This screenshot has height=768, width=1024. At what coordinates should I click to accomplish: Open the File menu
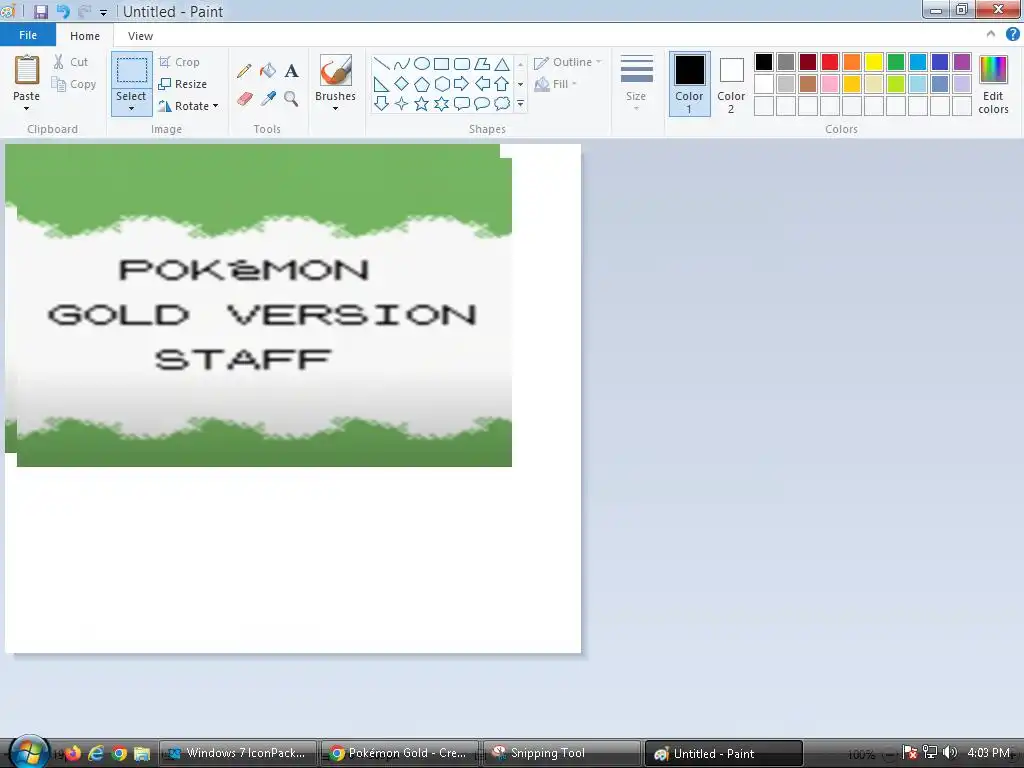click(28, 35)
